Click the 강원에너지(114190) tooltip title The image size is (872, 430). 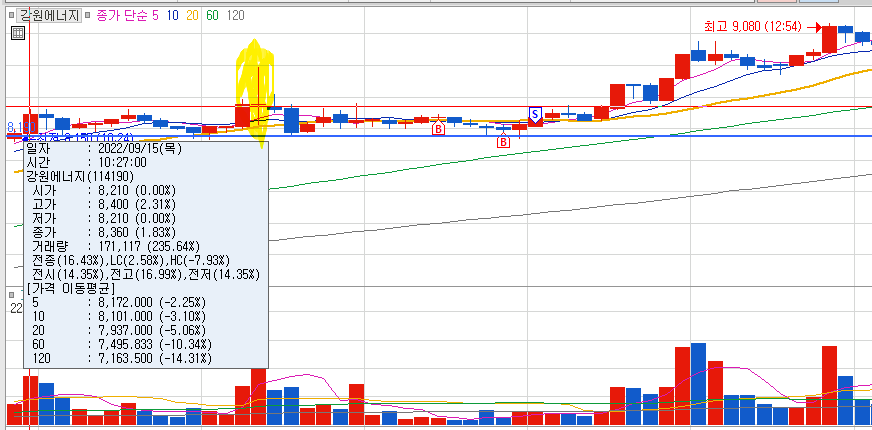tap(80, 176)
